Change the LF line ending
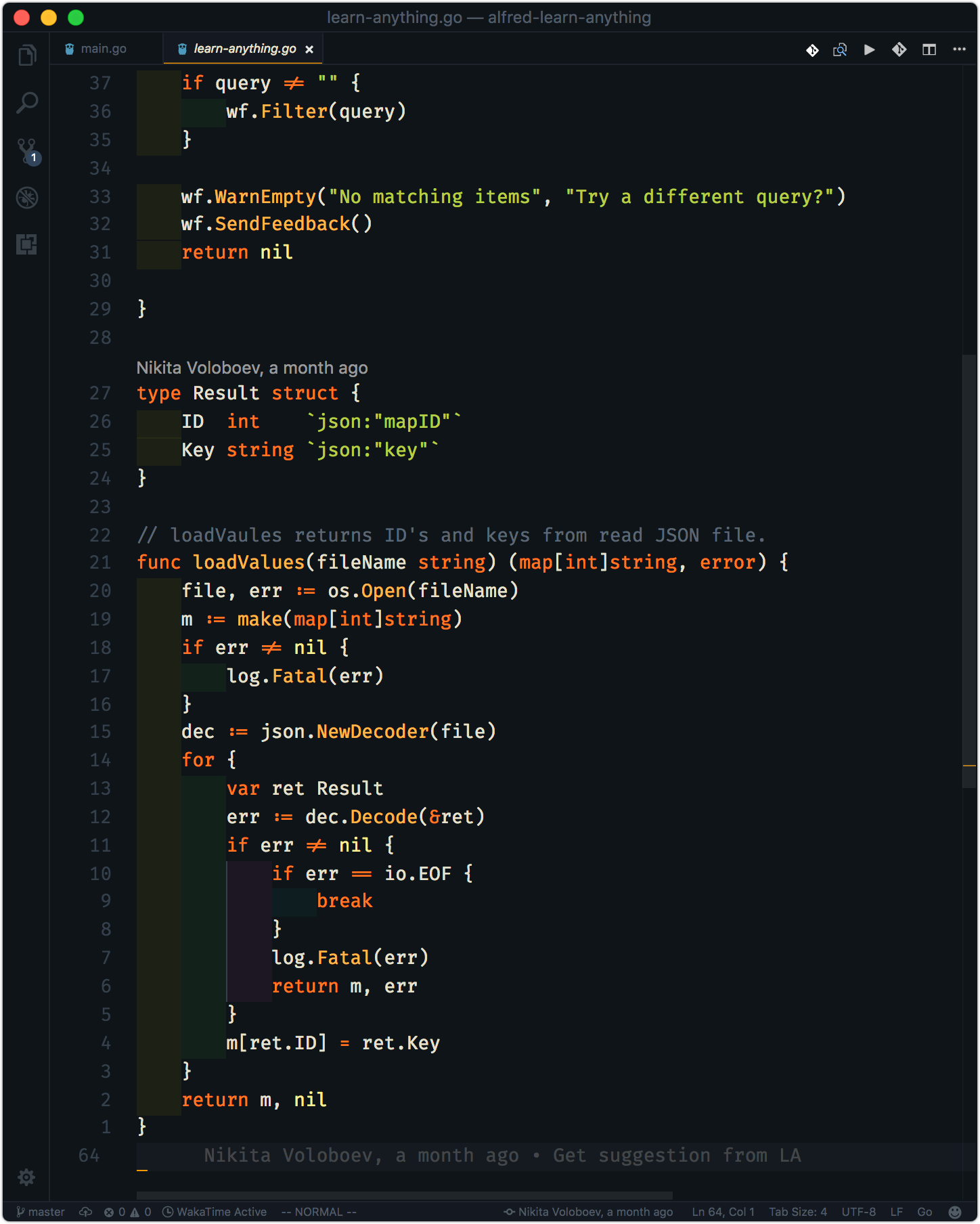Screen dimensions: 980x1224 (x=897, y=1212)
